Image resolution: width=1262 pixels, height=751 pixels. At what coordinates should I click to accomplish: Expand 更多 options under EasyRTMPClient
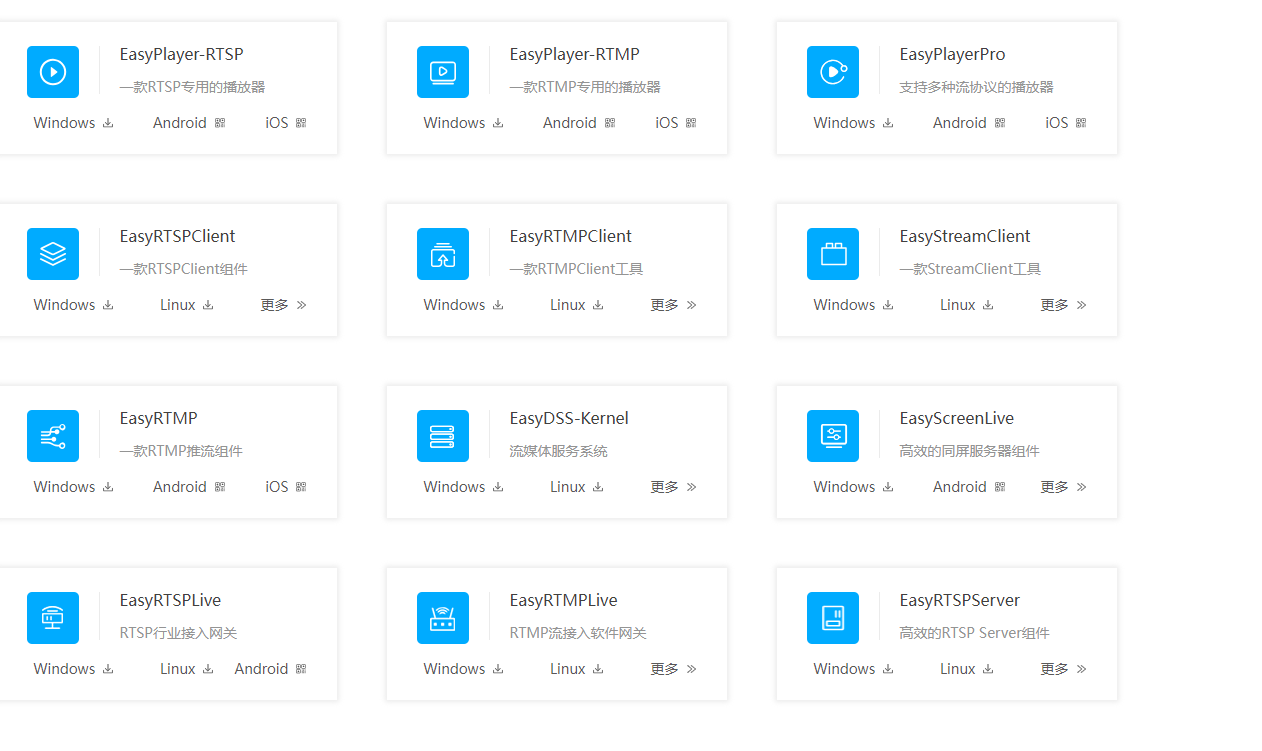(x=674, y=305)
